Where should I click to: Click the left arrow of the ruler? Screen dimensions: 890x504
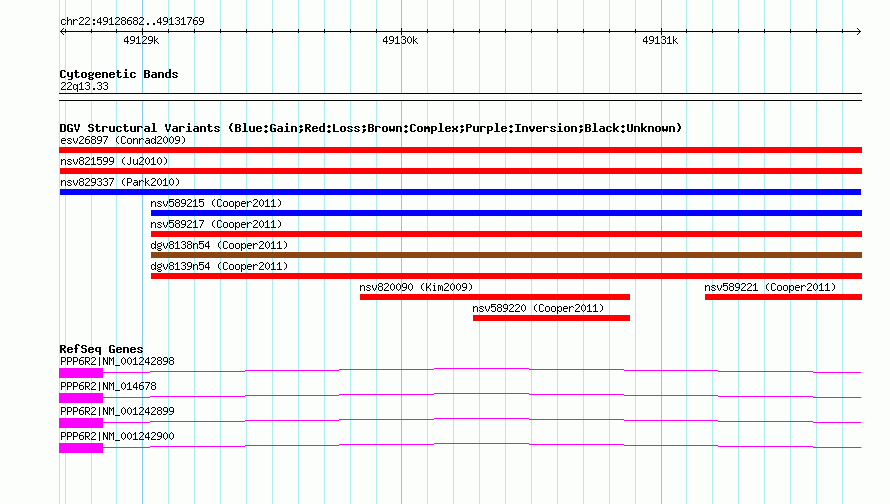click(x=62, y=31)
